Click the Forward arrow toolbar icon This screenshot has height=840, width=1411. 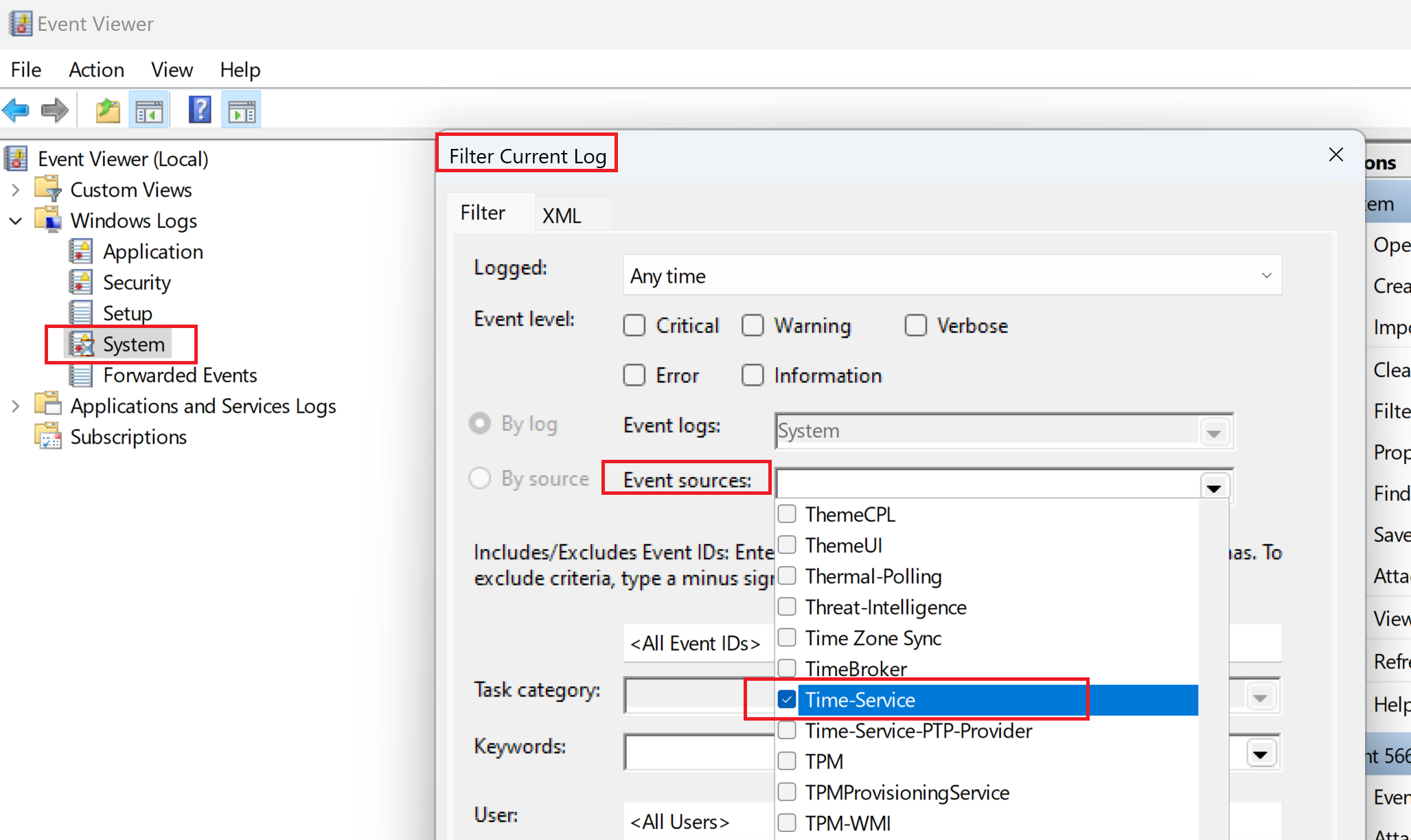55,110
